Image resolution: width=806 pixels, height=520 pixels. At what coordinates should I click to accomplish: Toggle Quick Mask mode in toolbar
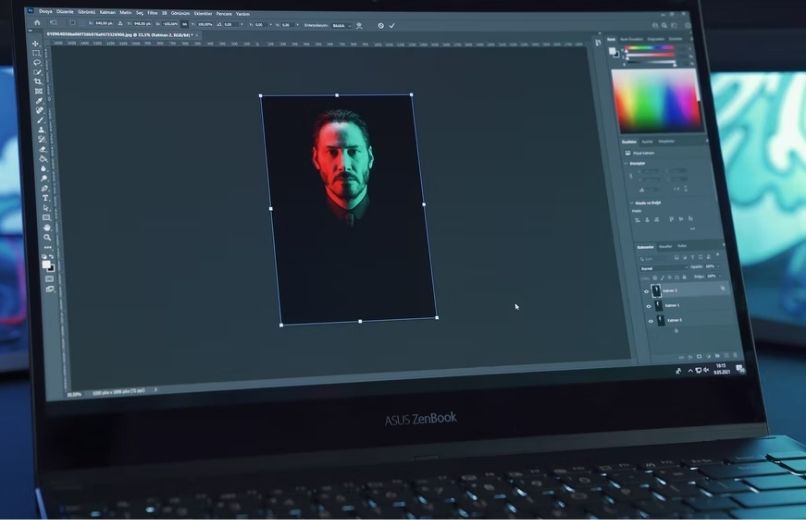click(49, 278)
